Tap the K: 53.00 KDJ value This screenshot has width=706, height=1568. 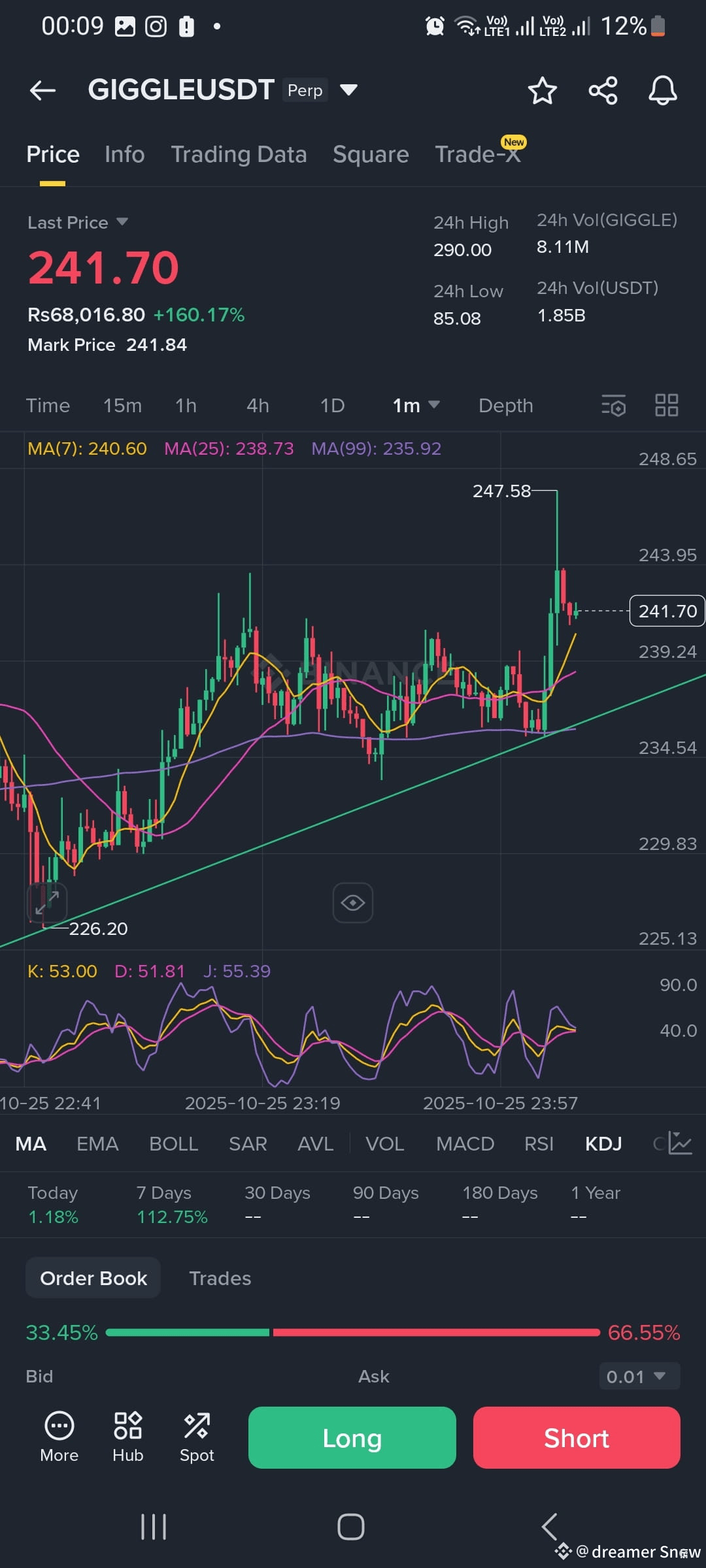(62, 971)
